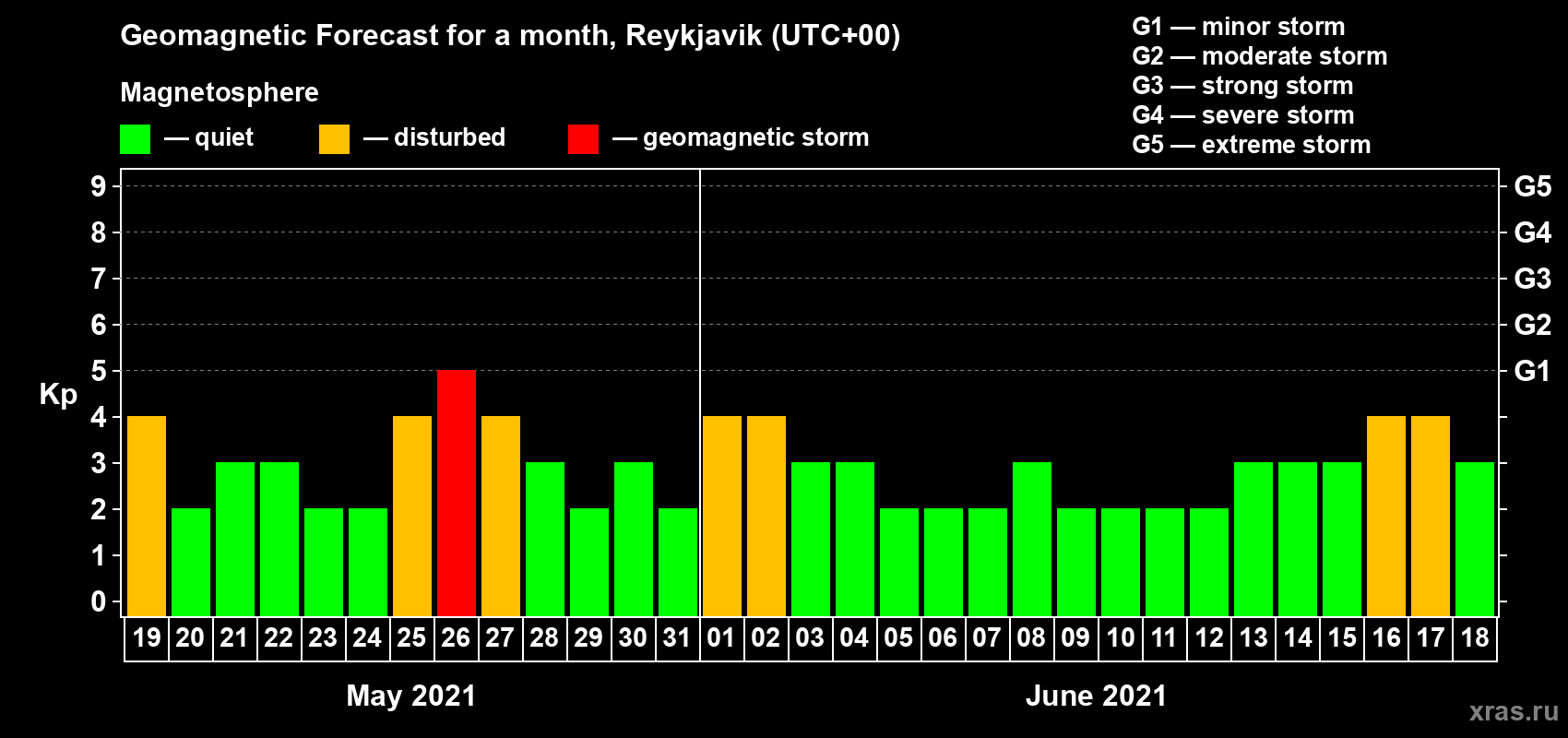
Task: Click the green bar above May 30
Action: coord(634,539)
